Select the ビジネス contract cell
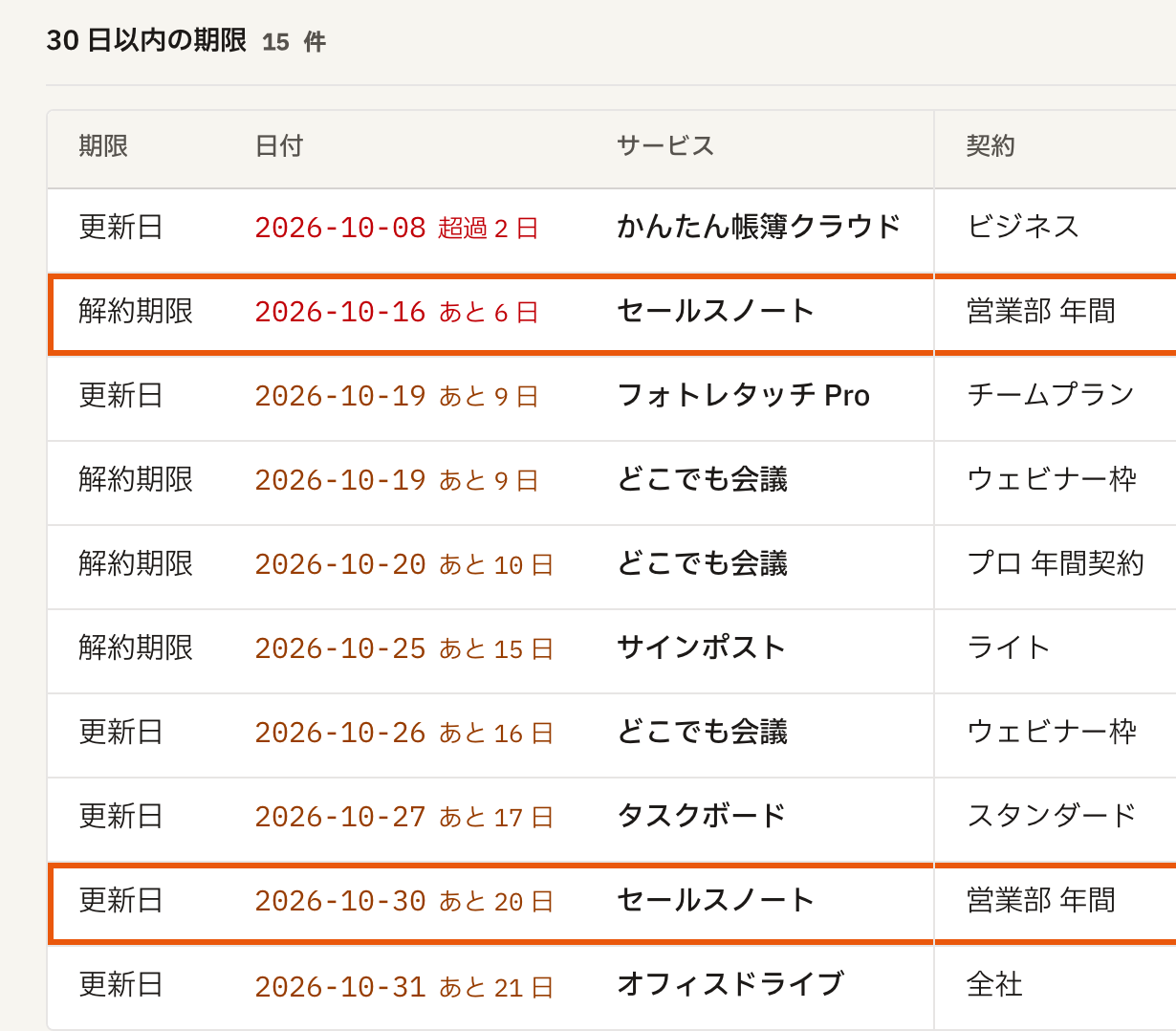 1023,227
